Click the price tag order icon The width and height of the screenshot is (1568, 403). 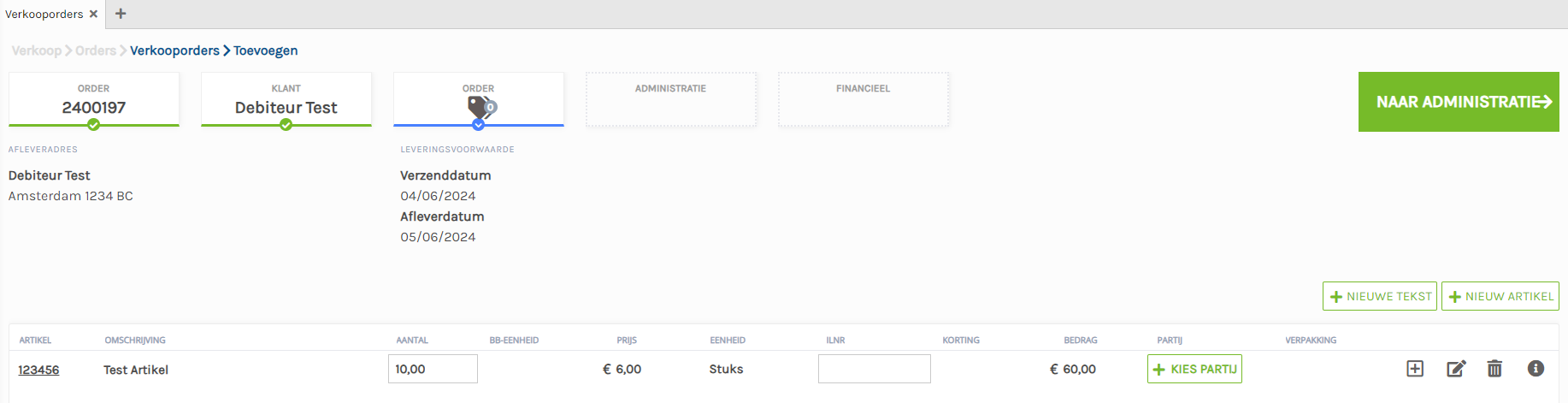tap(481, 108)
